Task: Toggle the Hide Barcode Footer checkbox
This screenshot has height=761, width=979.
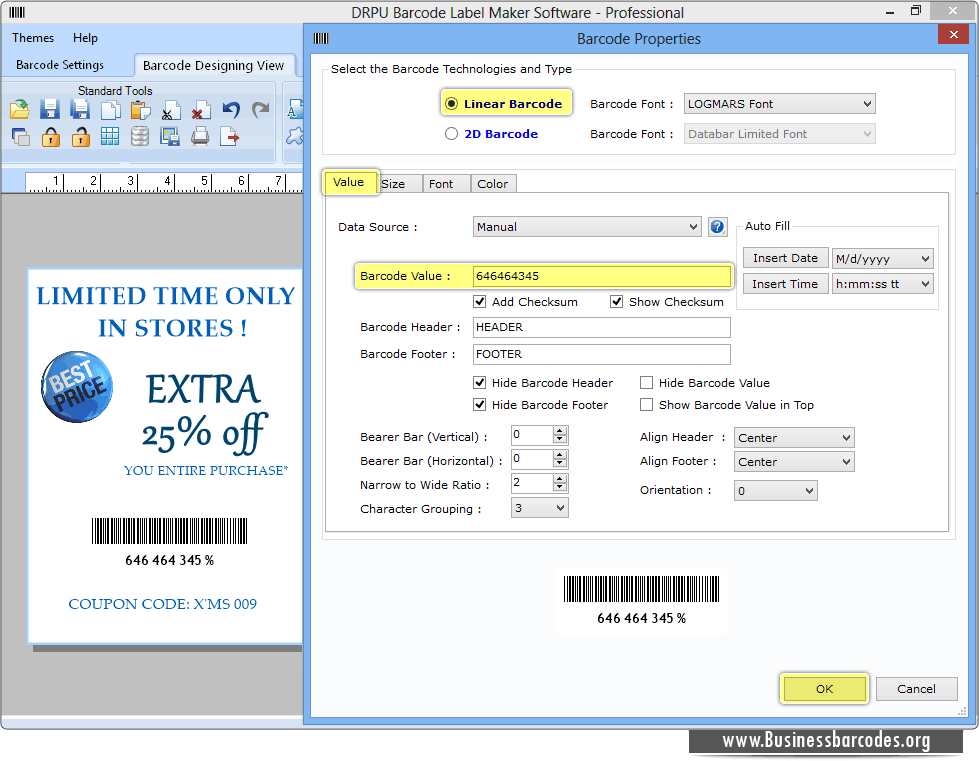Action: (x=480, y=405)
